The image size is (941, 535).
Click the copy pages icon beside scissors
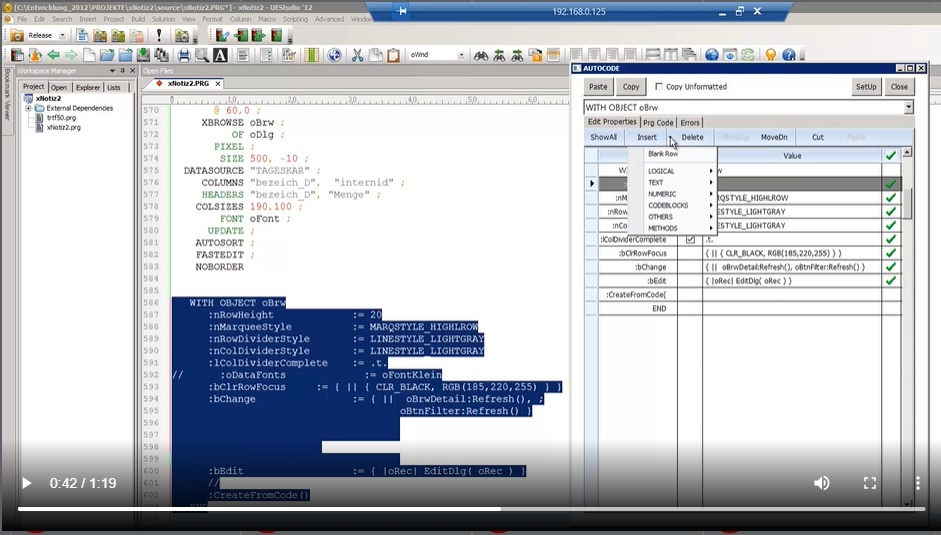point(375,55)
